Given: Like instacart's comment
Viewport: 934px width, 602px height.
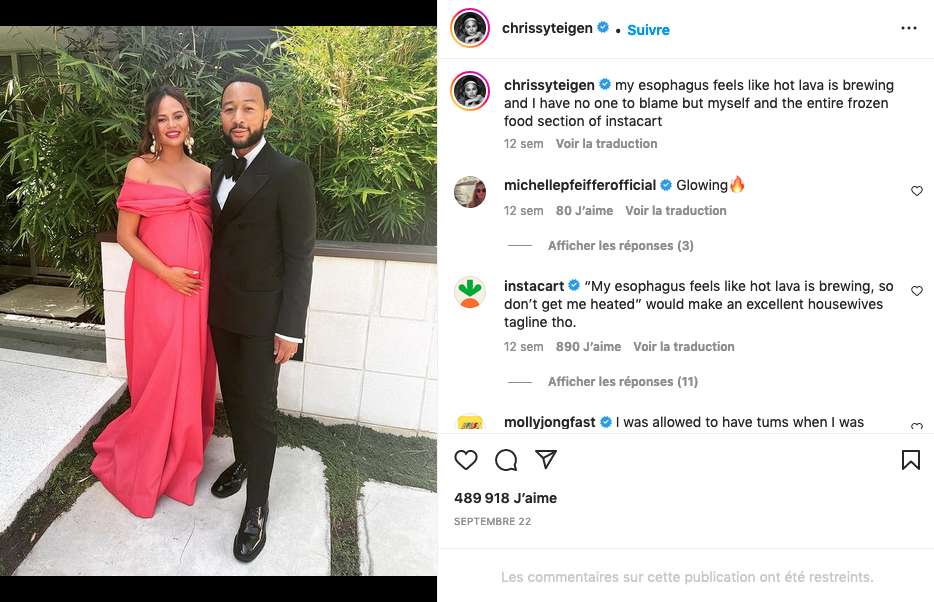Looking at the screenshot, I should tap(916, 291).
